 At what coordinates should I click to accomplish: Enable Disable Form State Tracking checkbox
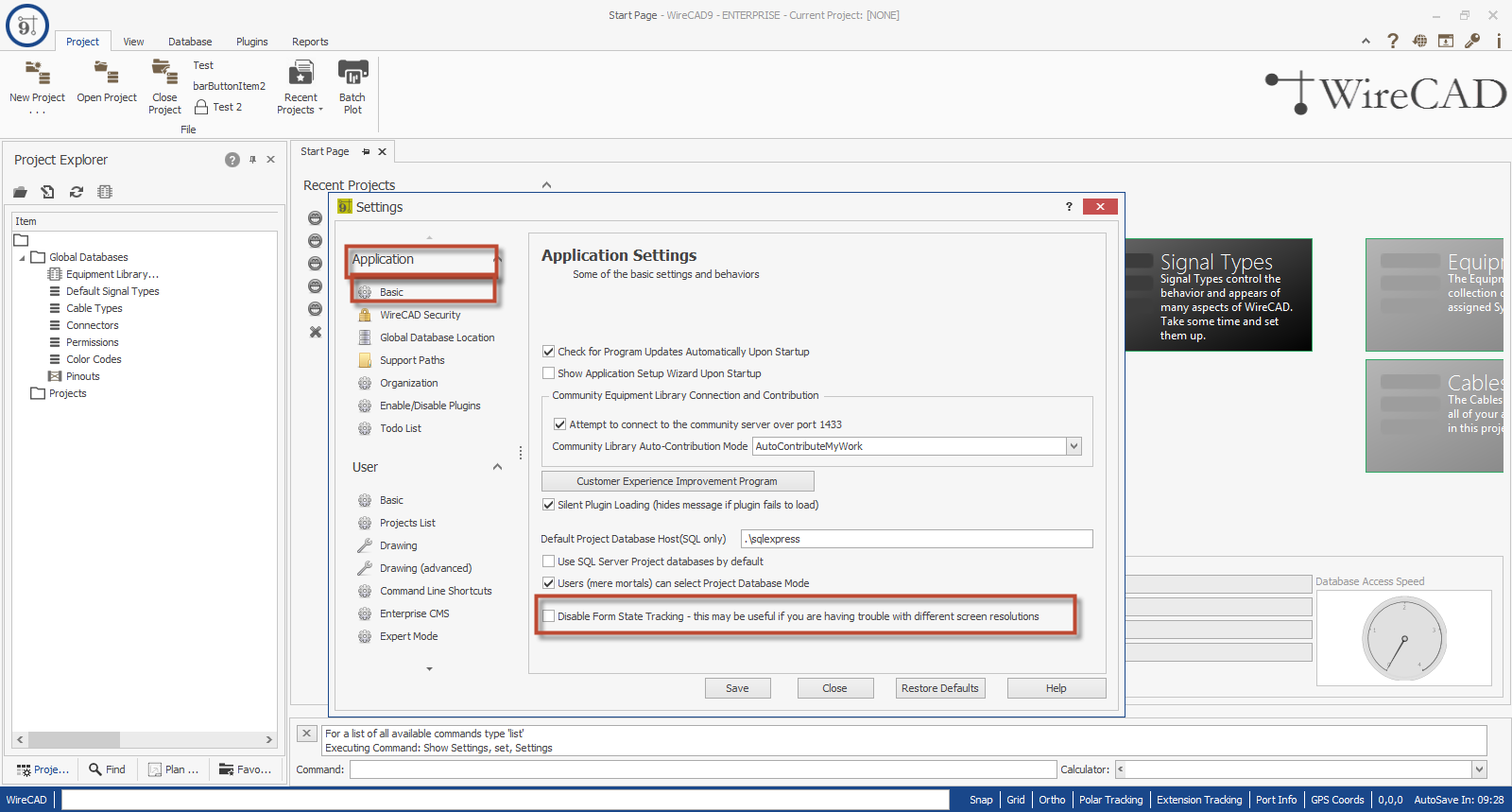point(548,616)
